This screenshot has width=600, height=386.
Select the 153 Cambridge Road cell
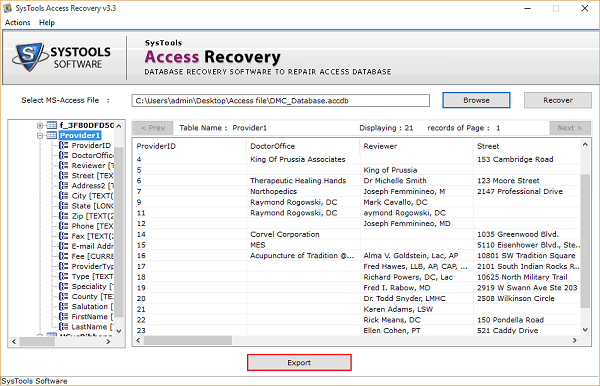tap(527, 160)
